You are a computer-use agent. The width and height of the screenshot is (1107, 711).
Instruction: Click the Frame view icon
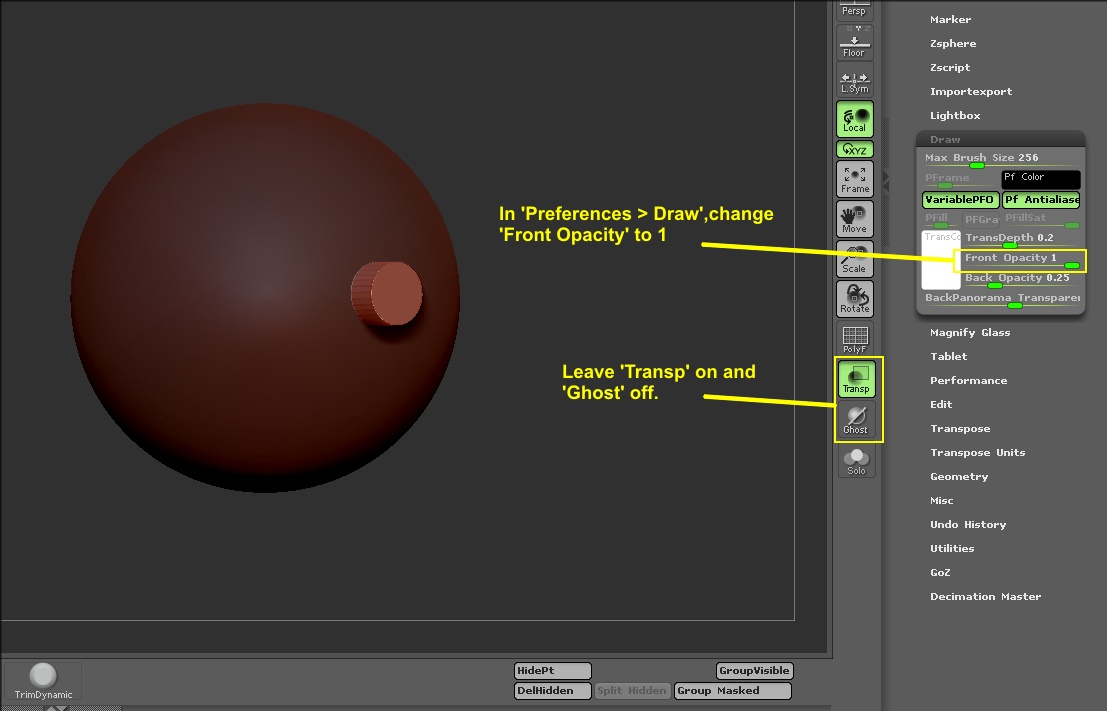pyautogui.click(x=855, y=179)
